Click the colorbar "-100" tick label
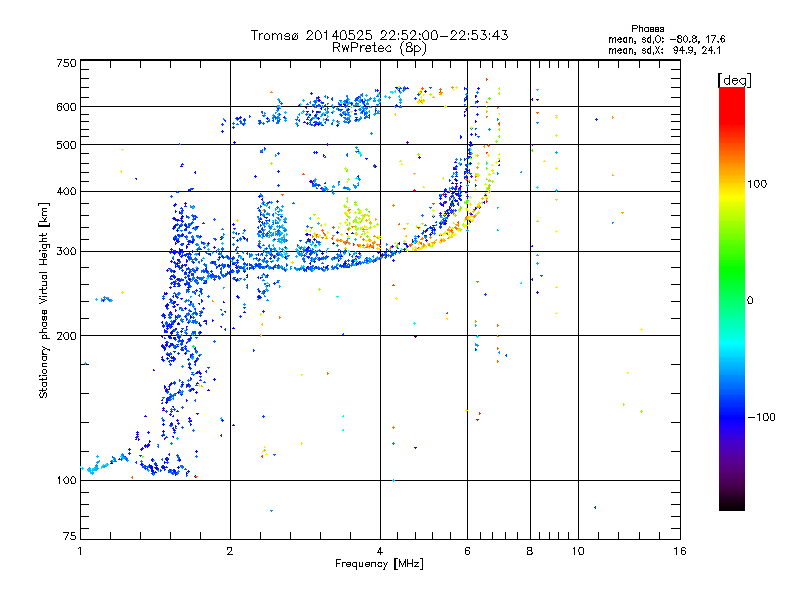 coord(761,417)
